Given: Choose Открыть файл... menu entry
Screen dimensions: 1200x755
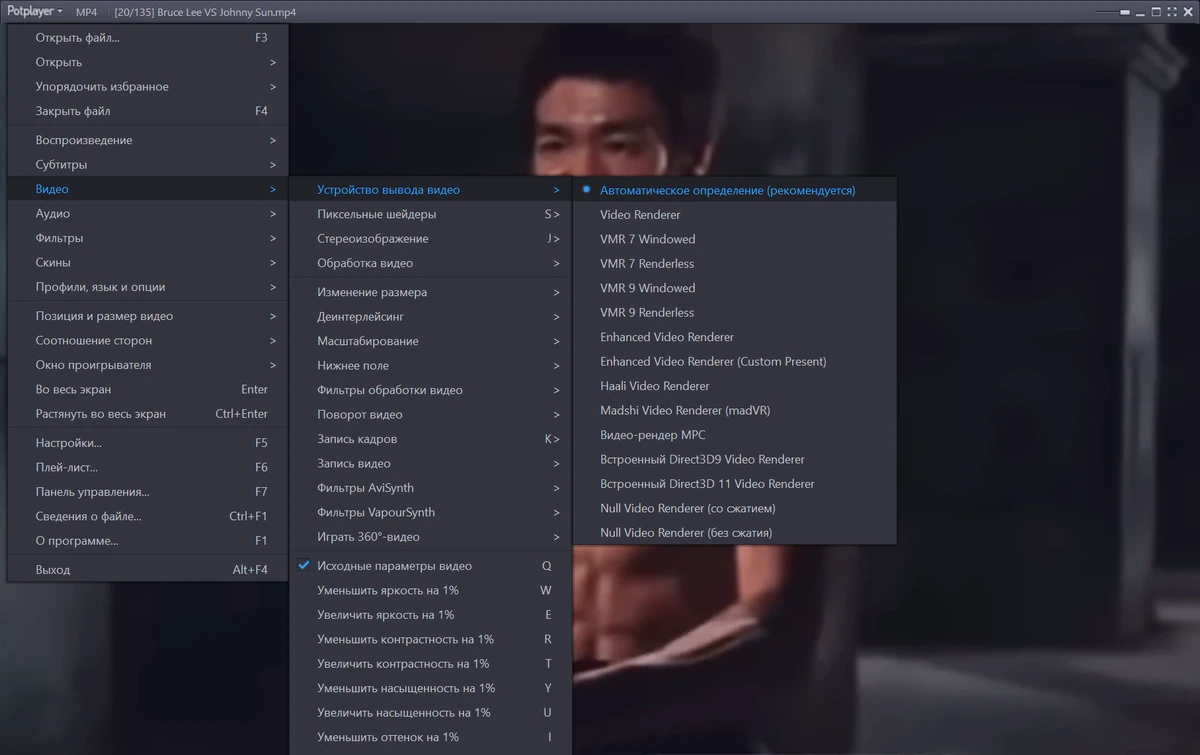Looking at the screenshot, I should click(x=148, y=38).
